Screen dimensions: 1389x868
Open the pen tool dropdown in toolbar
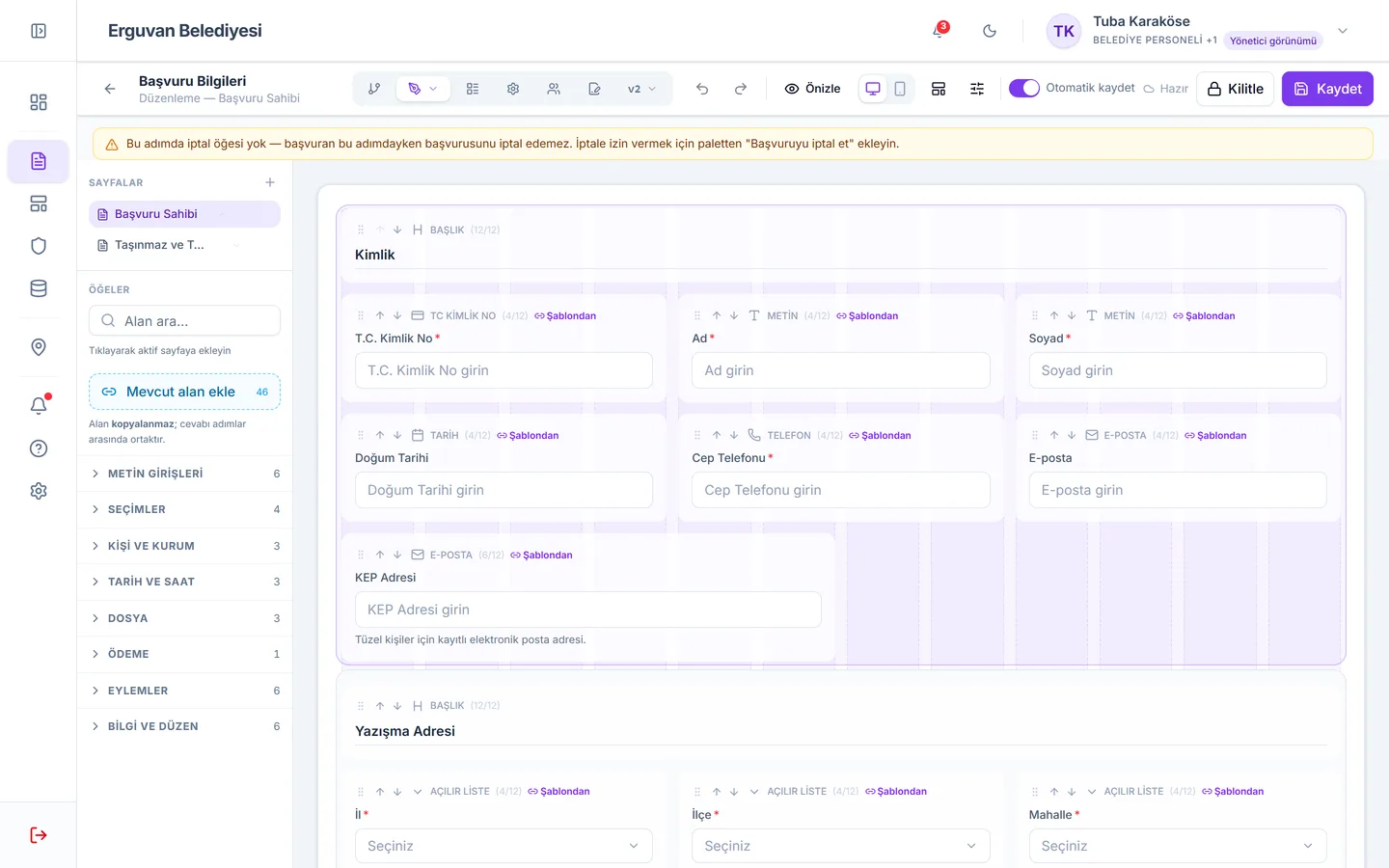click(x=422, y=89)
